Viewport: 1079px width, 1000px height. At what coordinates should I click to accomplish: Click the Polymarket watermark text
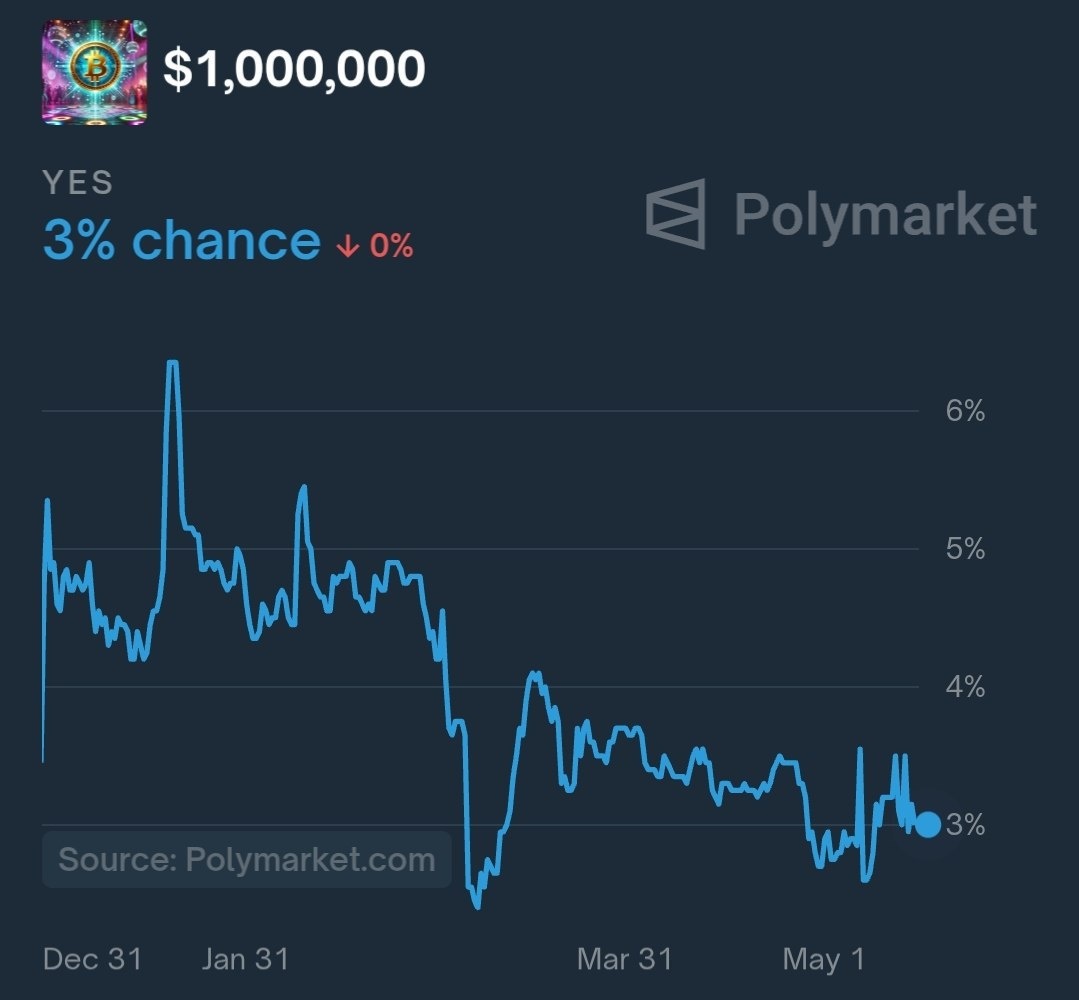pos(886,215)
